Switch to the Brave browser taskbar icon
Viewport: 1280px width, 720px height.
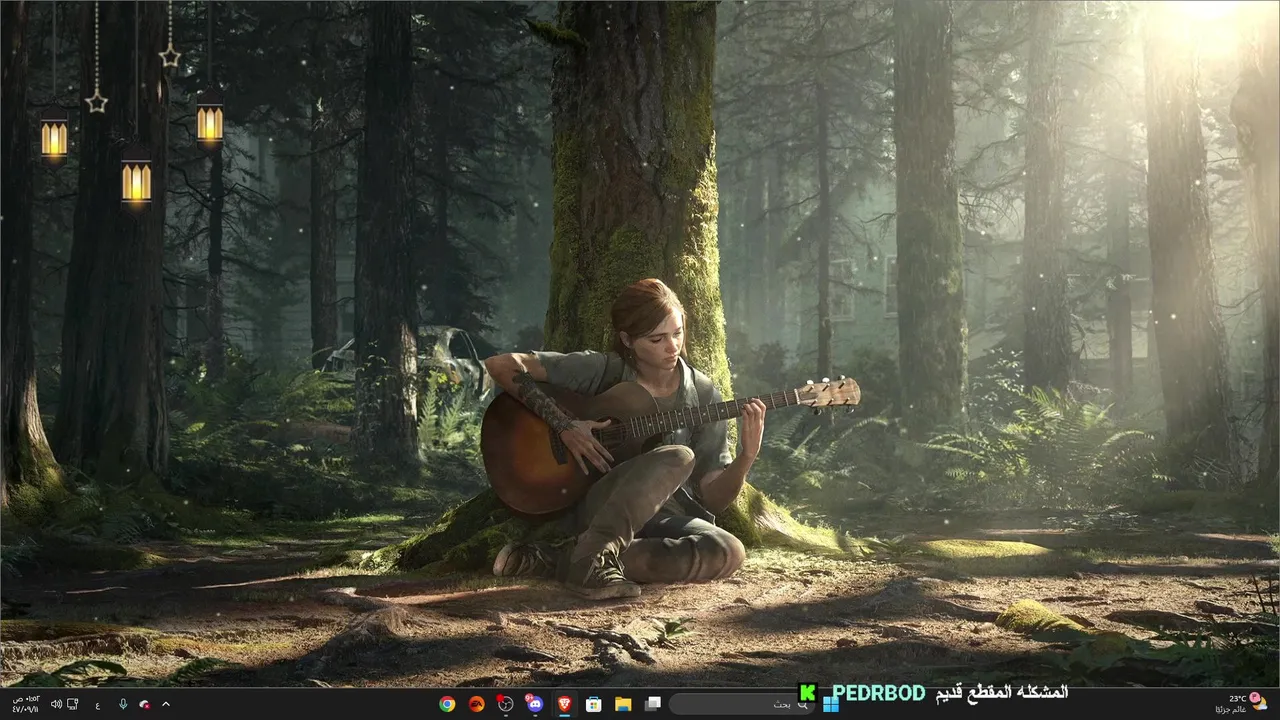[x=564, y=704]
